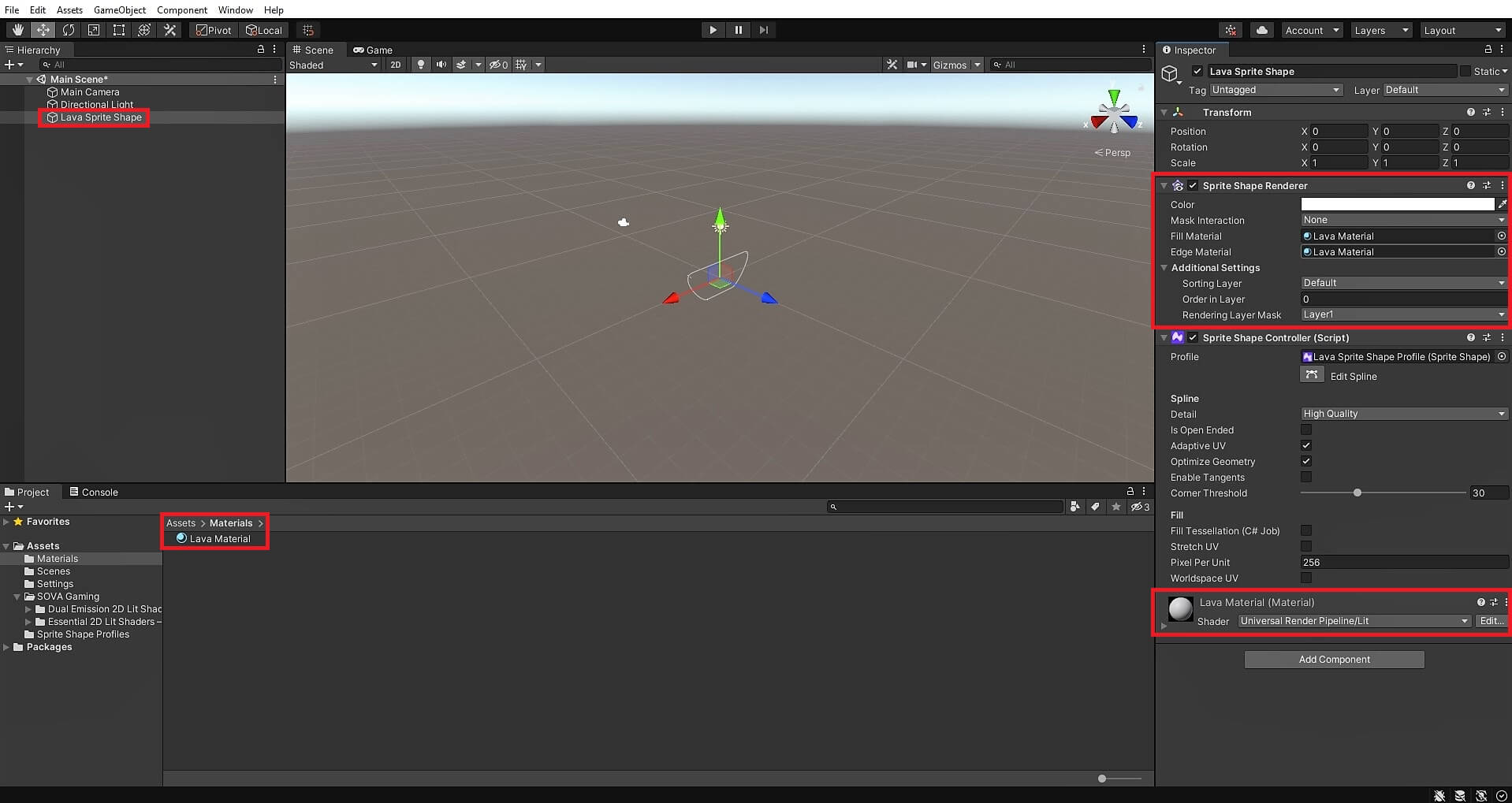Image resolution: width=1512 pixels, height=803 pixels.
Task: Open the cloud services icon
Action: coord(1262,30)
